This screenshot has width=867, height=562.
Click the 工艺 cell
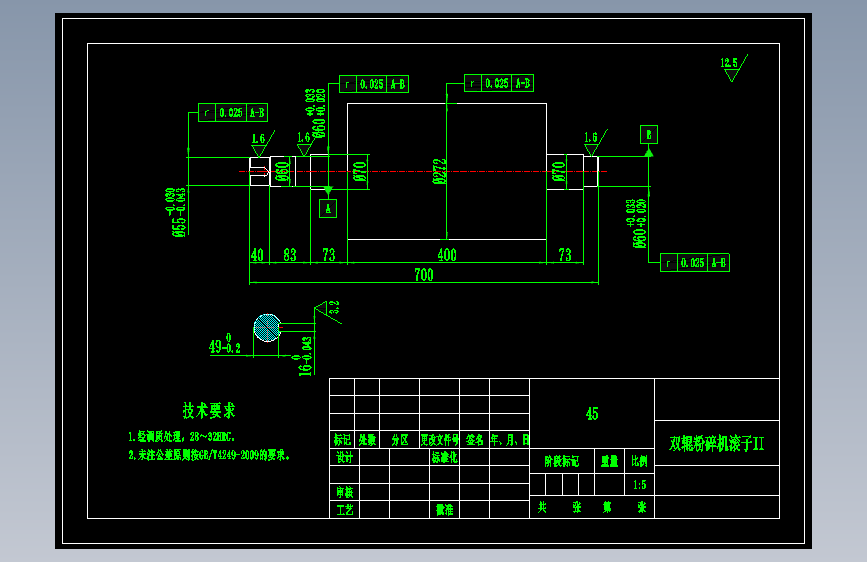pyautogui.click(x=344, y=509)
